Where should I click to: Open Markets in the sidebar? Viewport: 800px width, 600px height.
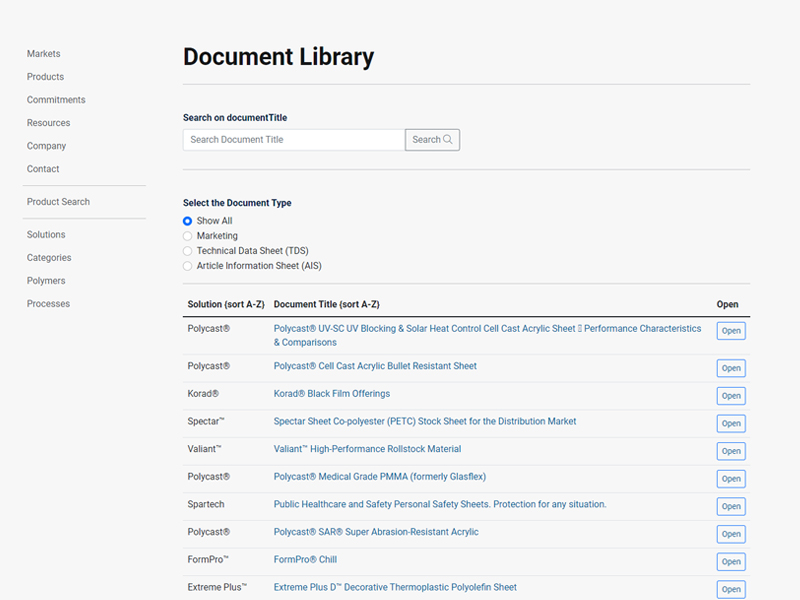43,54
